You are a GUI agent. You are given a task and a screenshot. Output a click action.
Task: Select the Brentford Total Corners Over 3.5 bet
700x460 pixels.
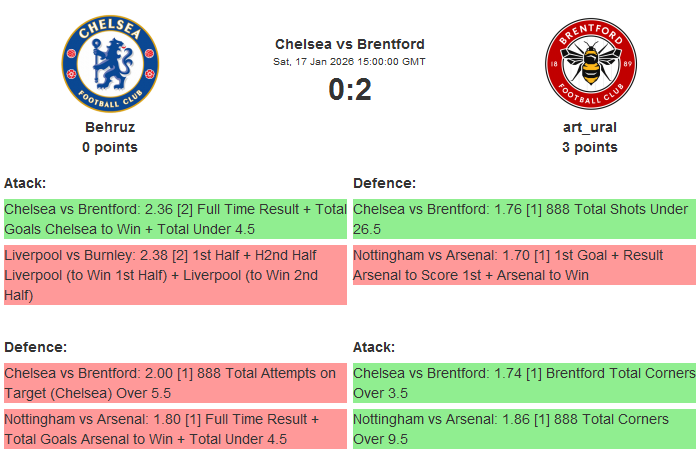pyautogui.click(x=524, y=382)
